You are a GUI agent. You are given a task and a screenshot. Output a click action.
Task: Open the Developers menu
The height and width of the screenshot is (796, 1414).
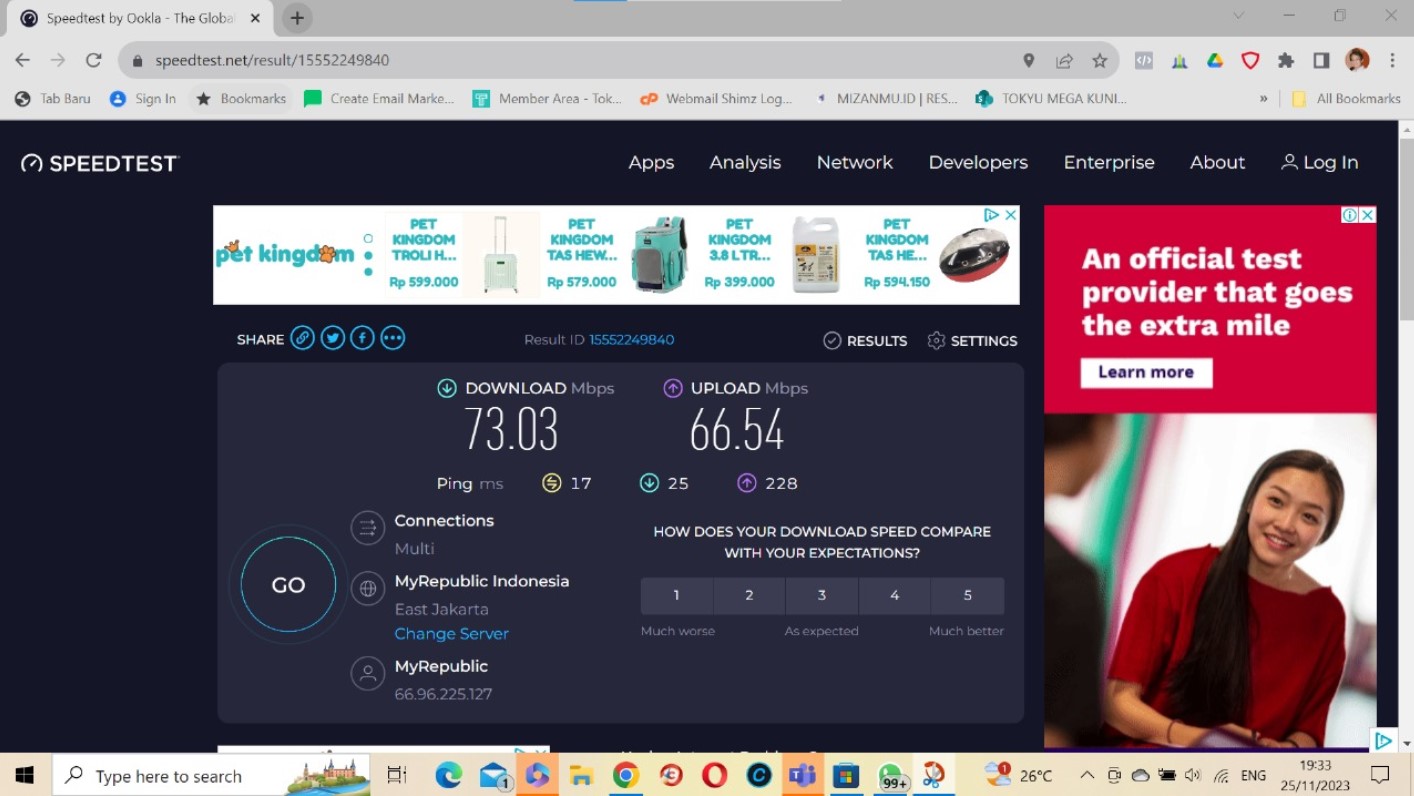tap(978, 162)
